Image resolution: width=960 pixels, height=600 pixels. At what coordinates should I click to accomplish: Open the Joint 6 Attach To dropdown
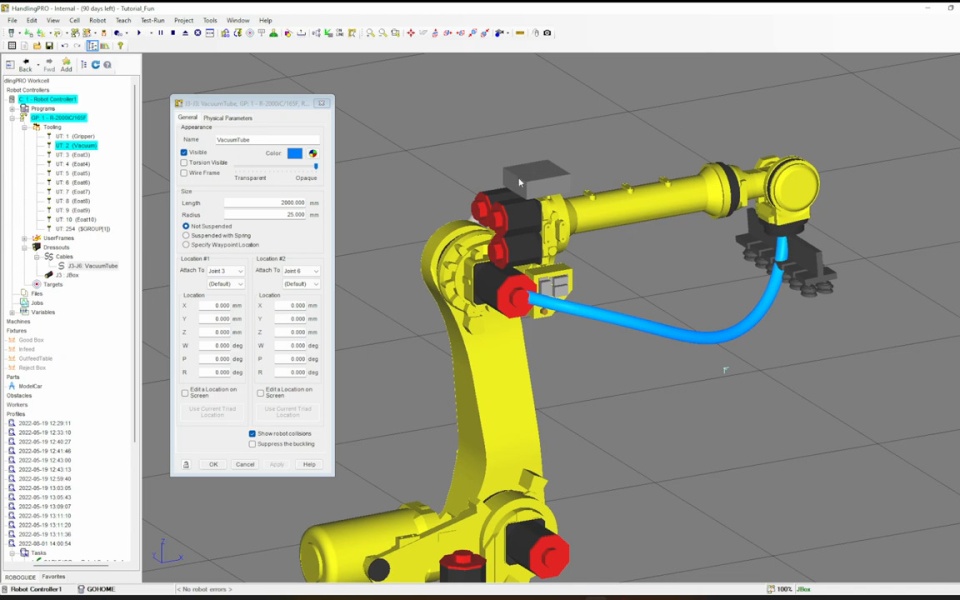pos(301,270)
